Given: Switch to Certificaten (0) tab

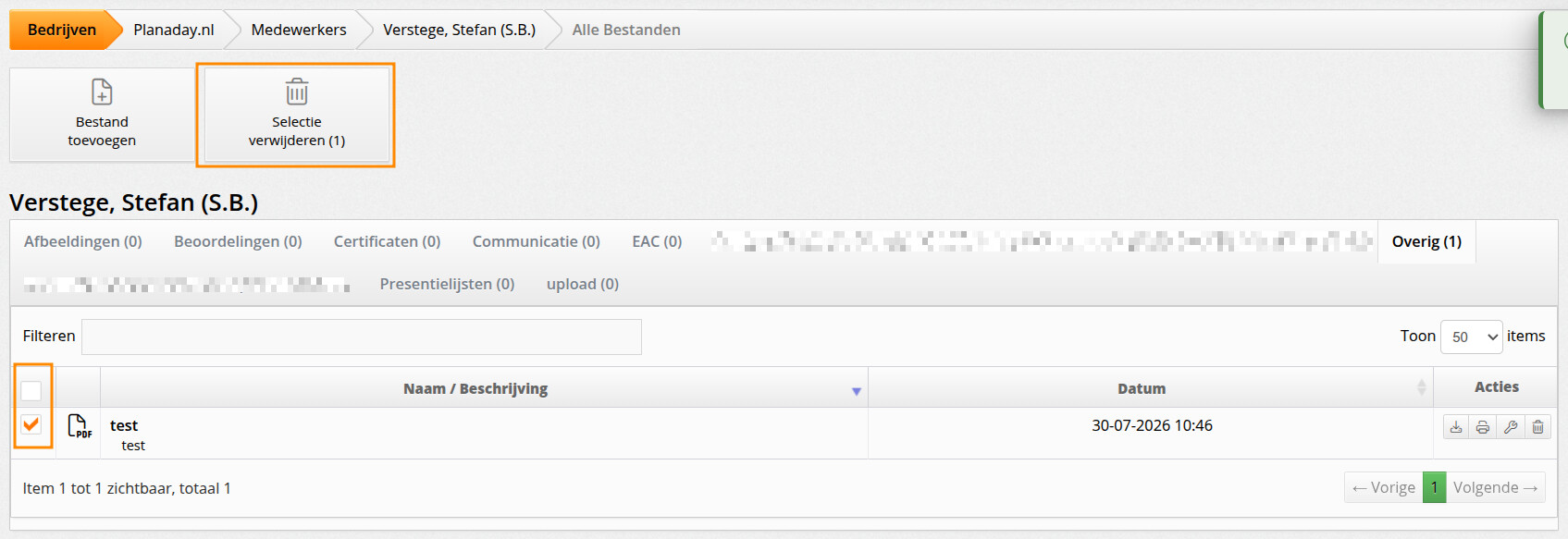Looking at the screenshot, I should pos(387,241).
